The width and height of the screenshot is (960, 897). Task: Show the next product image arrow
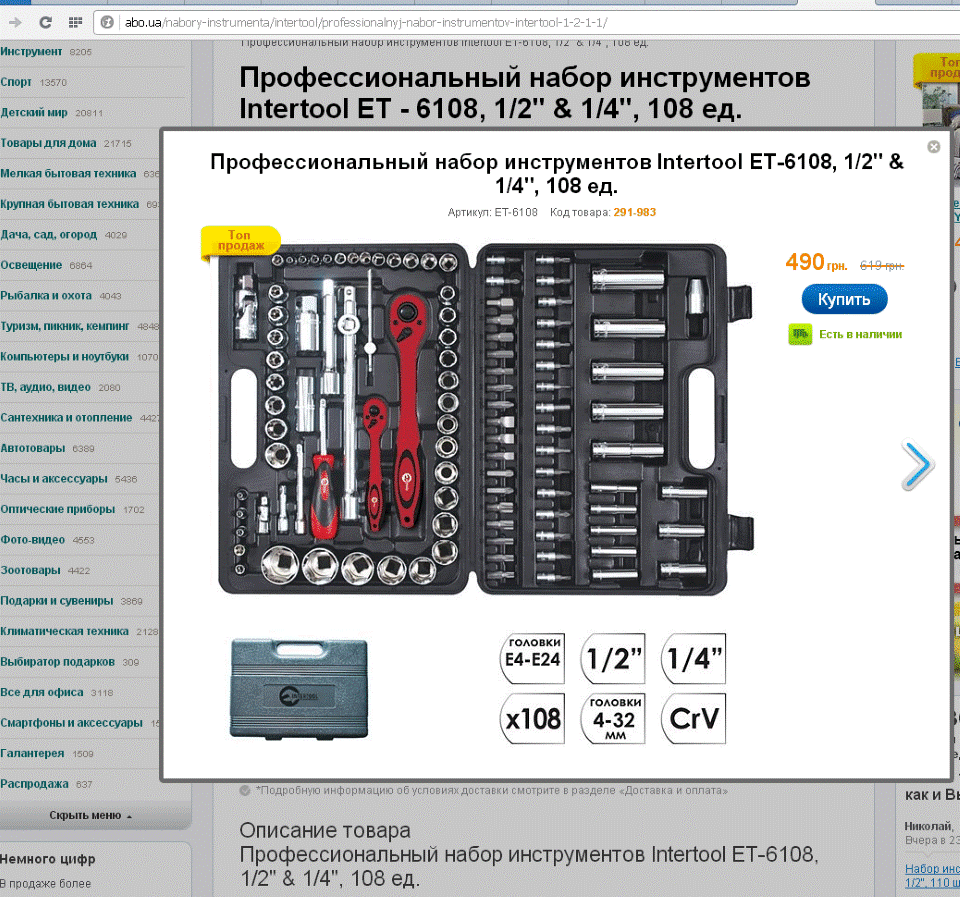click(917, 465)
